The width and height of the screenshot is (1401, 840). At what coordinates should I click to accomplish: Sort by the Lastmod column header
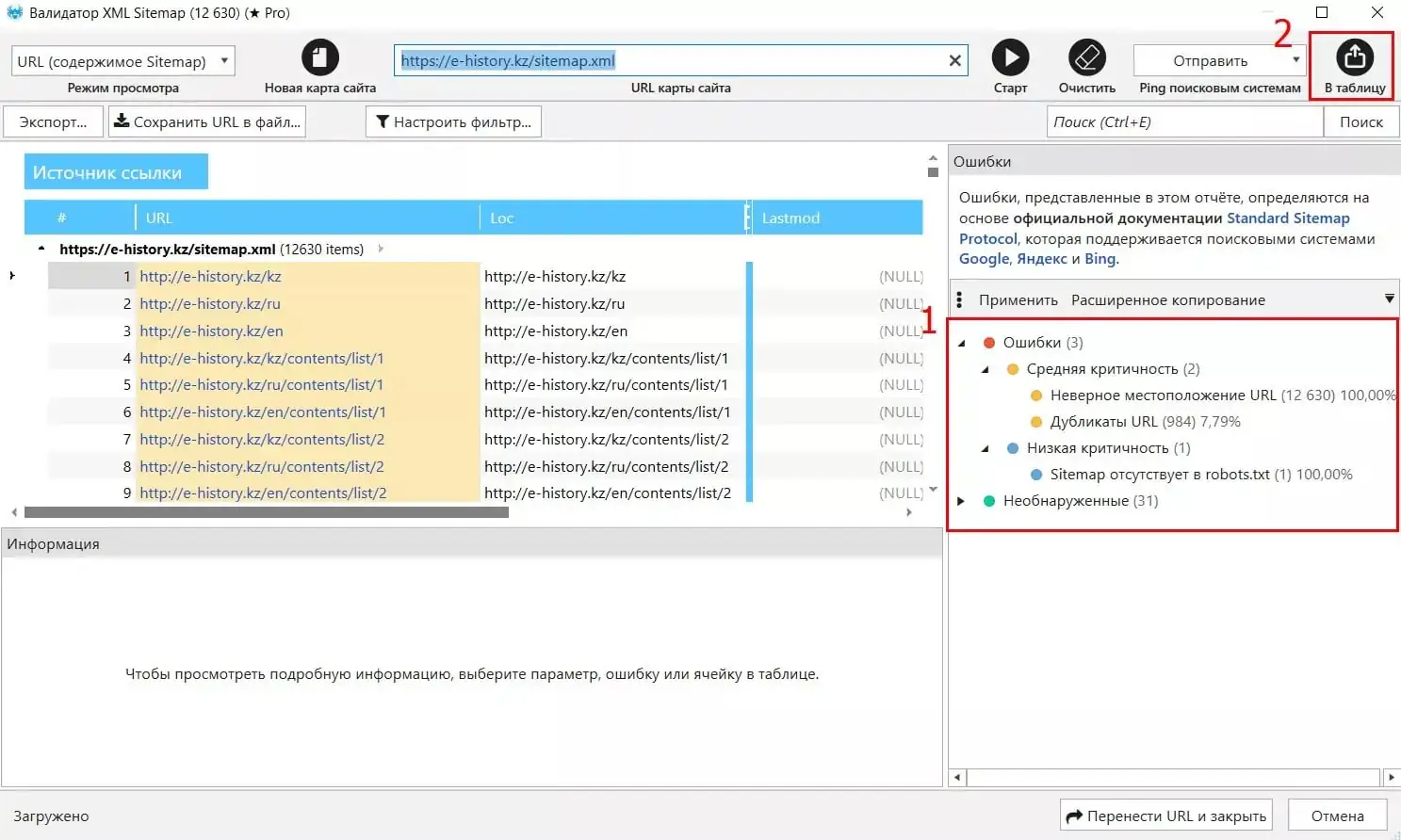tap(837, 218)
